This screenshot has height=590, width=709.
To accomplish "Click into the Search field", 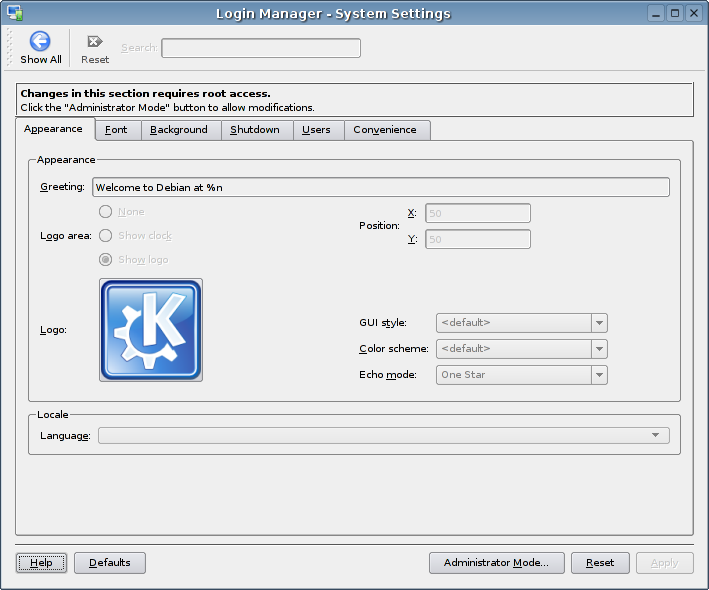I will pyautogui.click(x=261, y=48).
